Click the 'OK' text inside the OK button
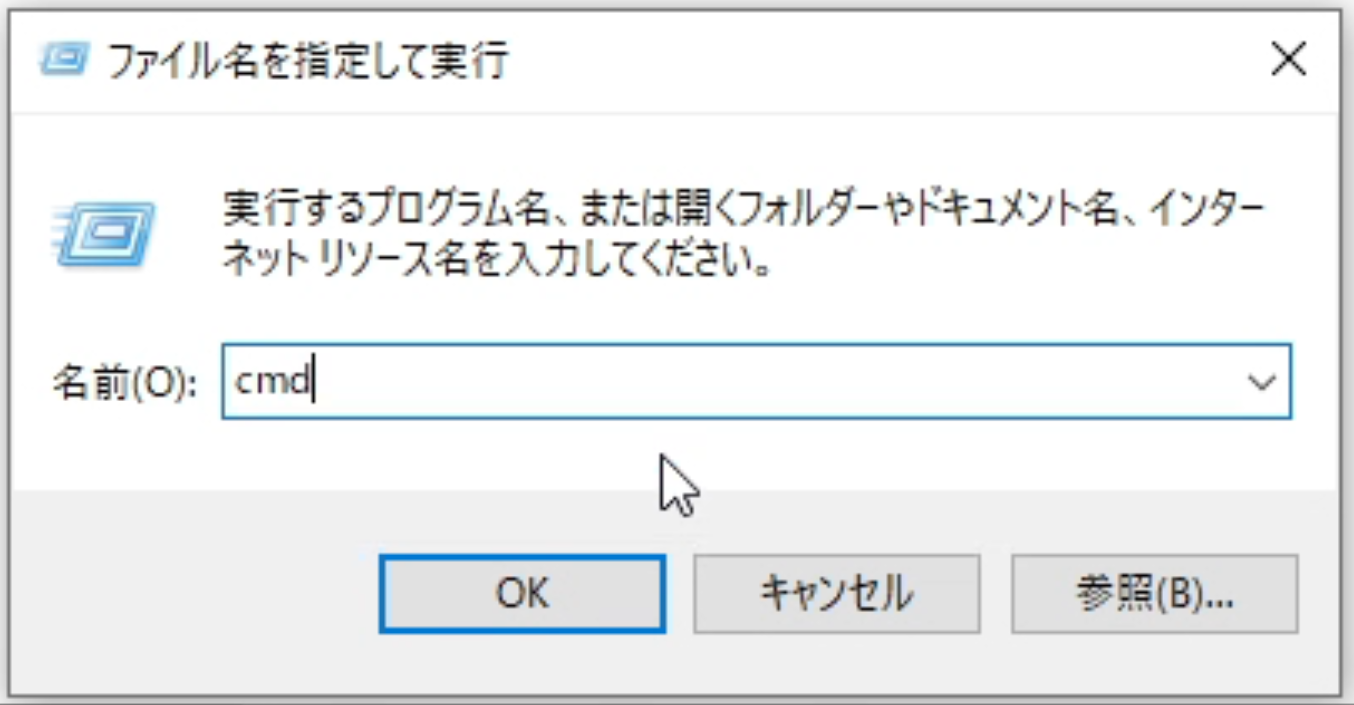This screenshot has width=1354, height=705. [522, 593]
